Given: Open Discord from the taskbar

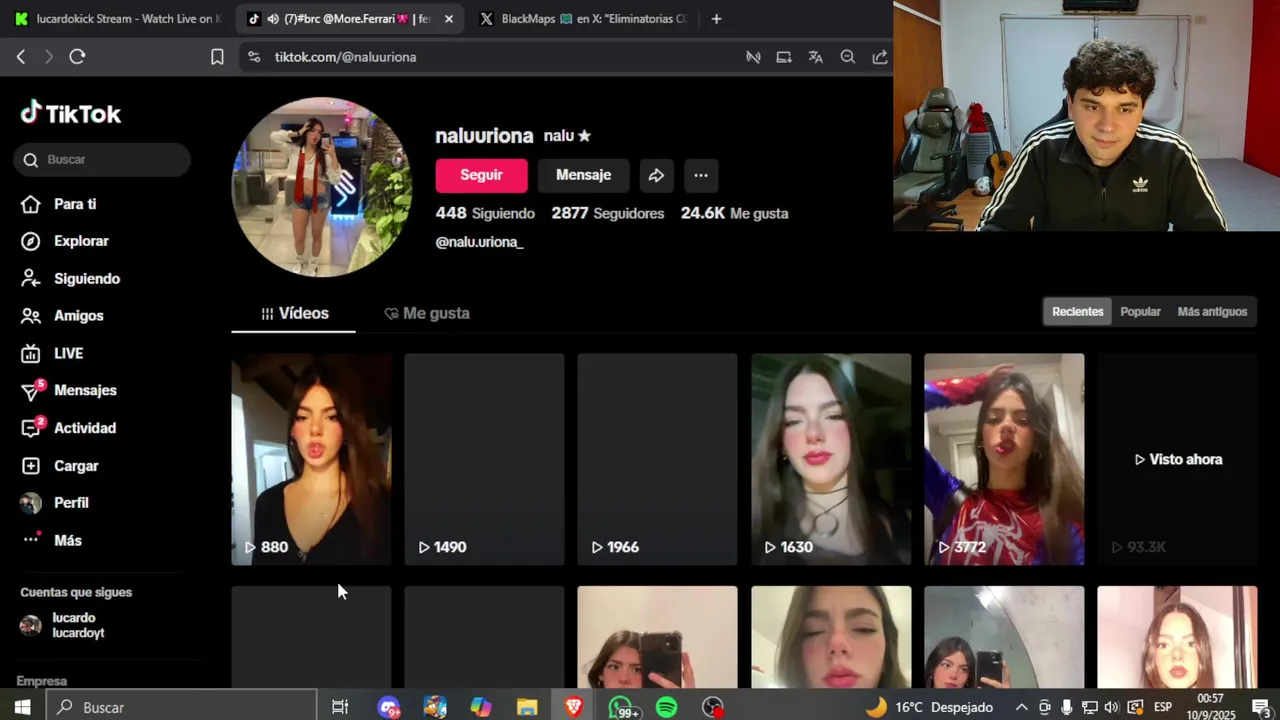Looking at the screenshot, I should tap(389, 707).
